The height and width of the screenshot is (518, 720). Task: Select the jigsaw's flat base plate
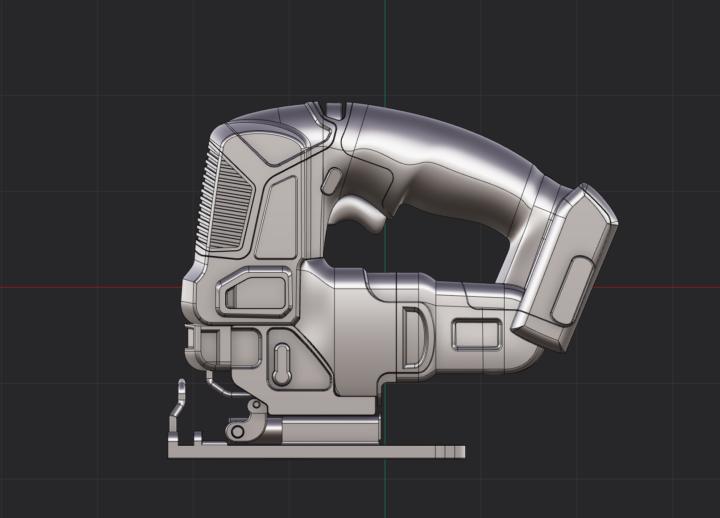pos(316,452)
